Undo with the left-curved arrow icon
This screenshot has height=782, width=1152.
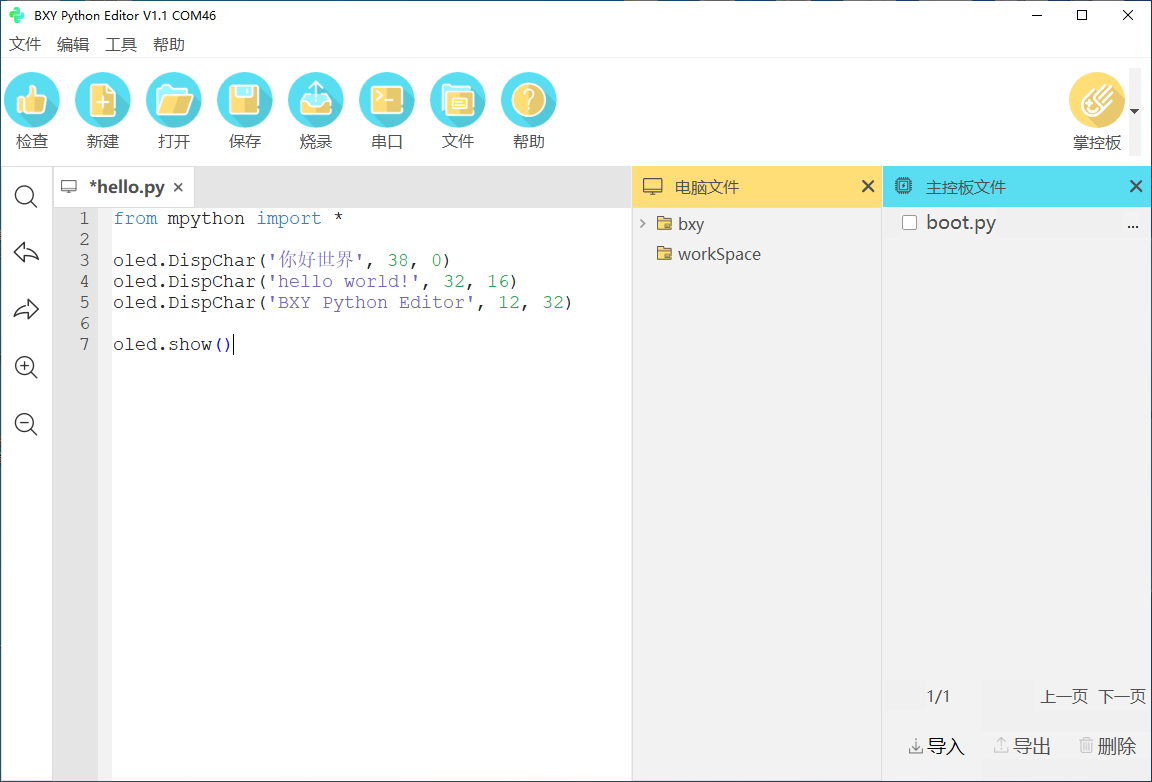point(26,253)
